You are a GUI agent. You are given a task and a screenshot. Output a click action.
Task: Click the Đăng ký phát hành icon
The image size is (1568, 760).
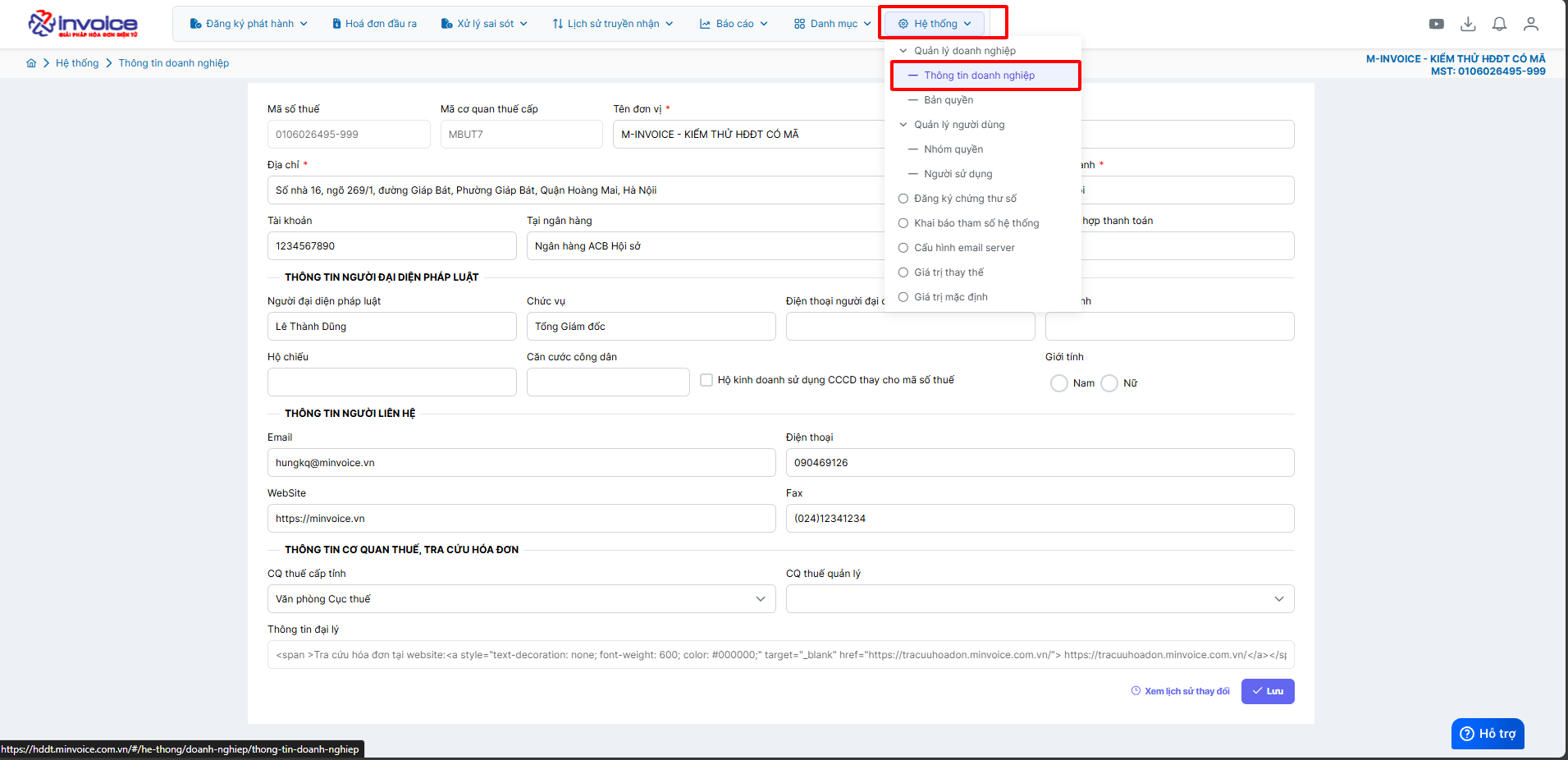coord(195,24)
